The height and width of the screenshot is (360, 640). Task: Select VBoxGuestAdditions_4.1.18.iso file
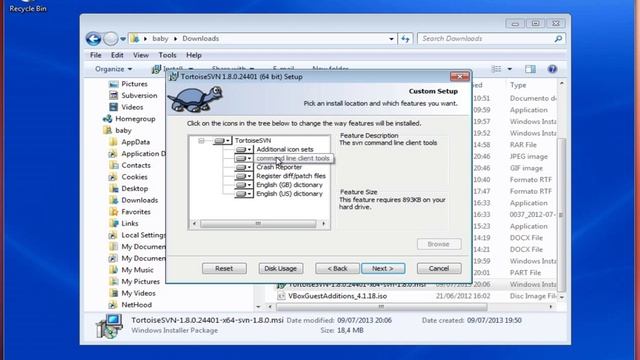pos(337,296)
